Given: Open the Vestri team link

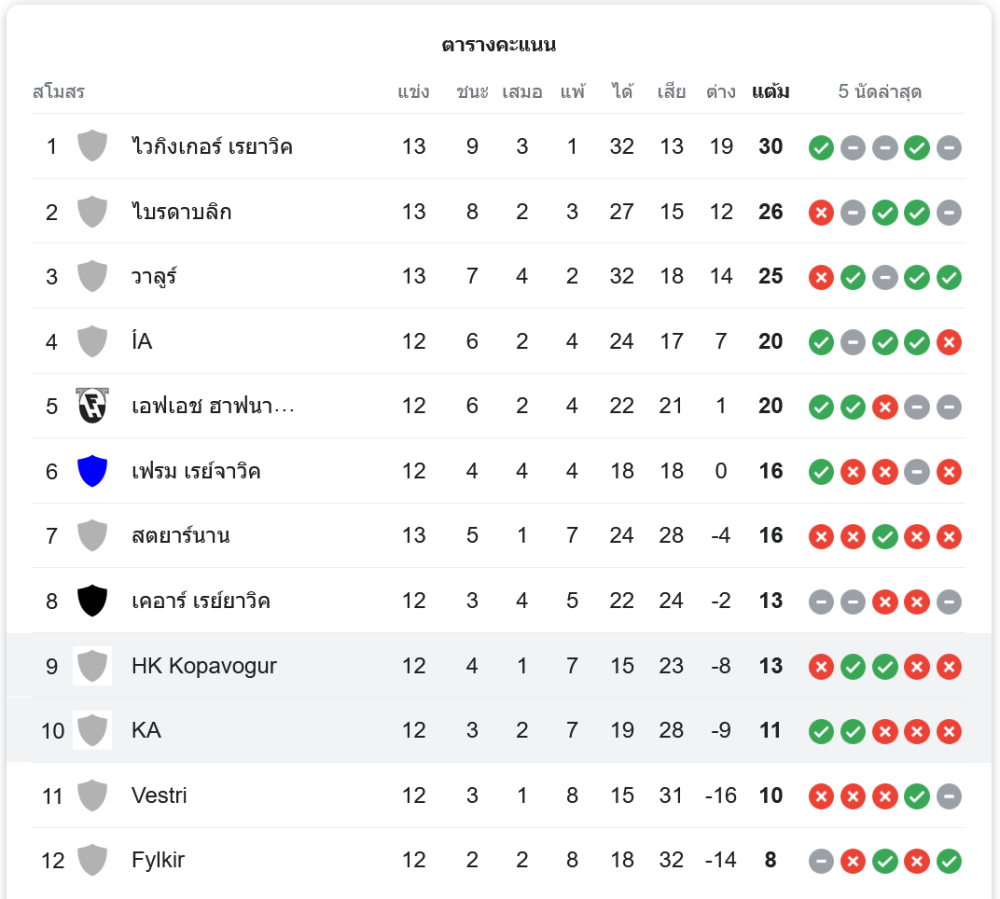Looking at the screenshot, I should point(159,796).
